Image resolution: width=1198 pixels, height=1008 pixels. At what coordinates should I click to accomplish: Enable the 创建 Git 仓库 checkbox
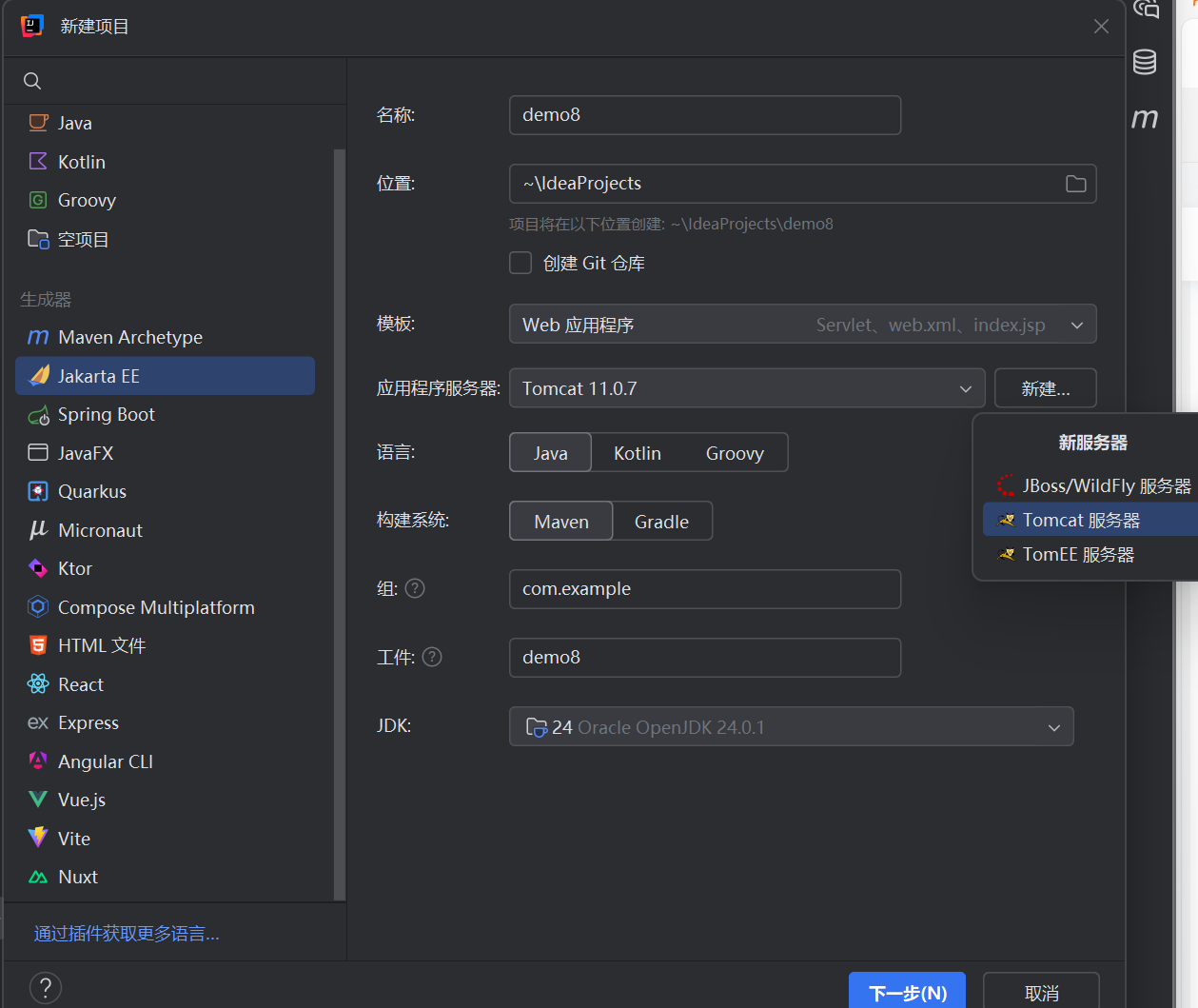coord(520,263)
